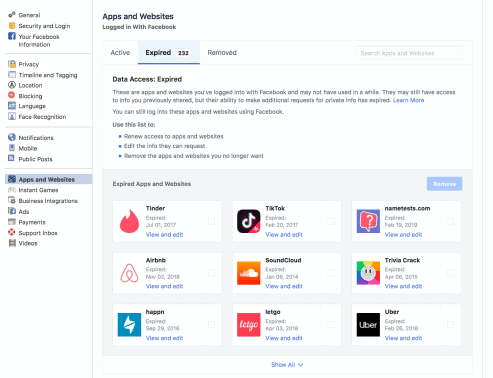The height and width of the screenshot is (378, 493).
Task: Click the Trivia Crack logo
Action: click(368, 273)
